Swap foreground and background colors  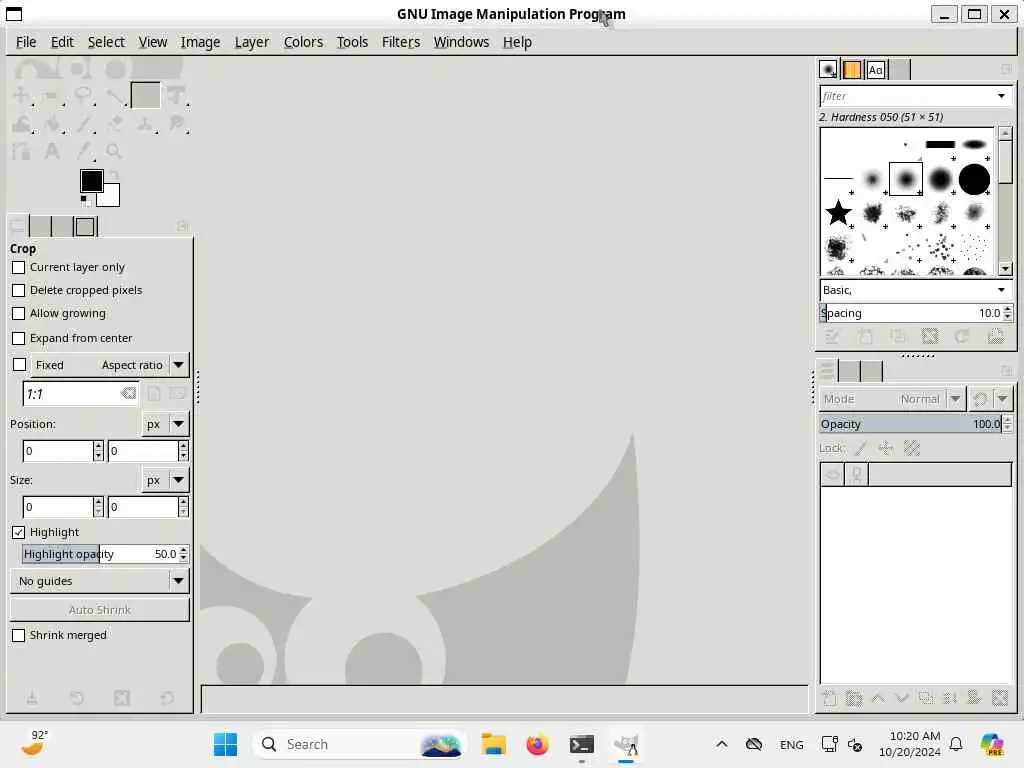[x=114, y=174]
